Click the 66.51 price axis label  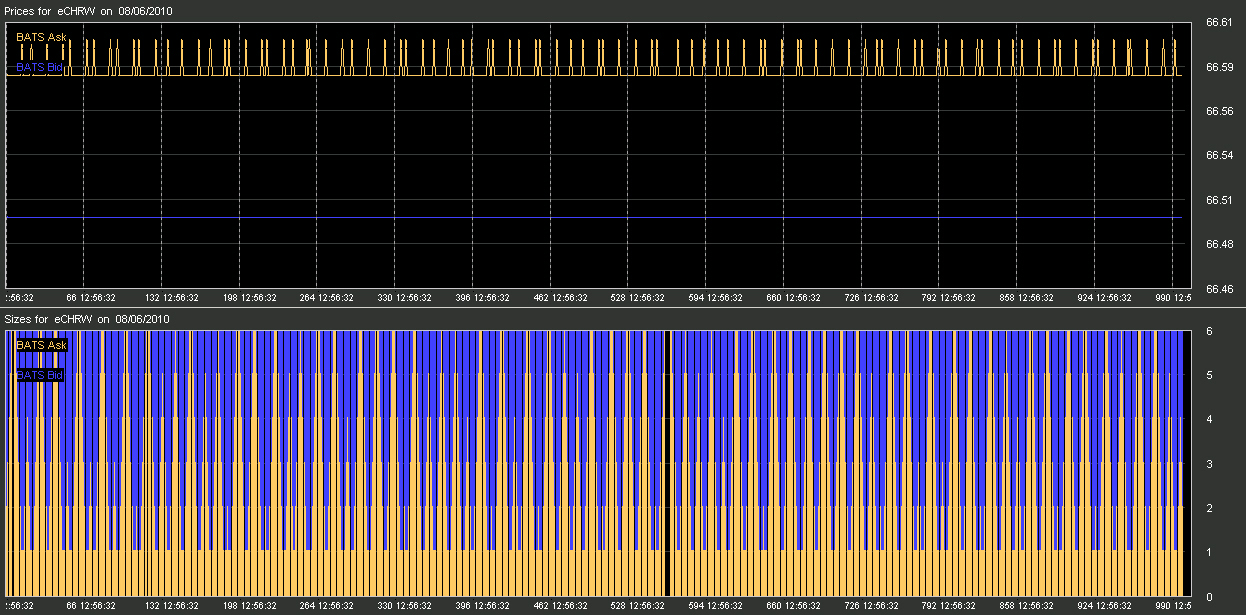tap(1219, 200)
